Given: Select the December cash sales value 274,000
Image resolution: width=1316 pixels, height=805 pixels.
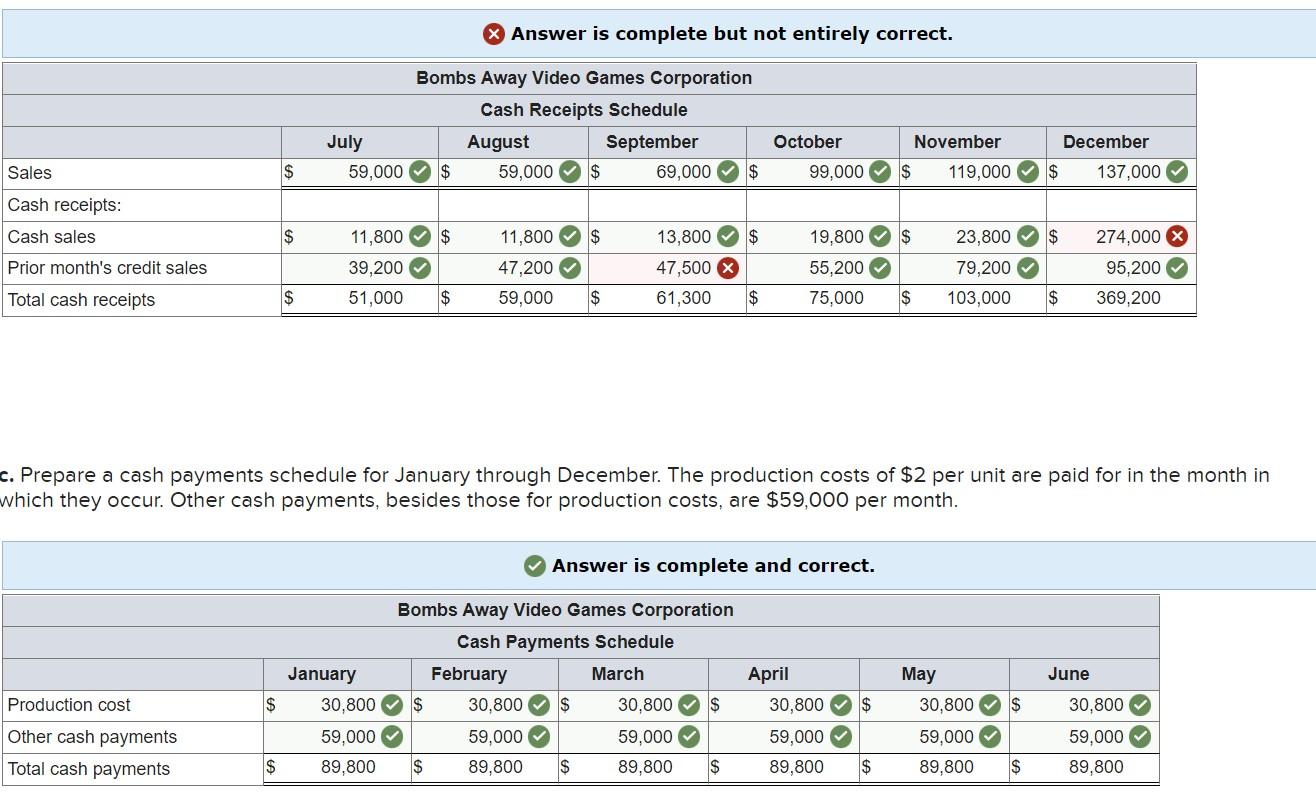Looking at the screenshot, I should pyautogui.click(x=1128, y=237).
